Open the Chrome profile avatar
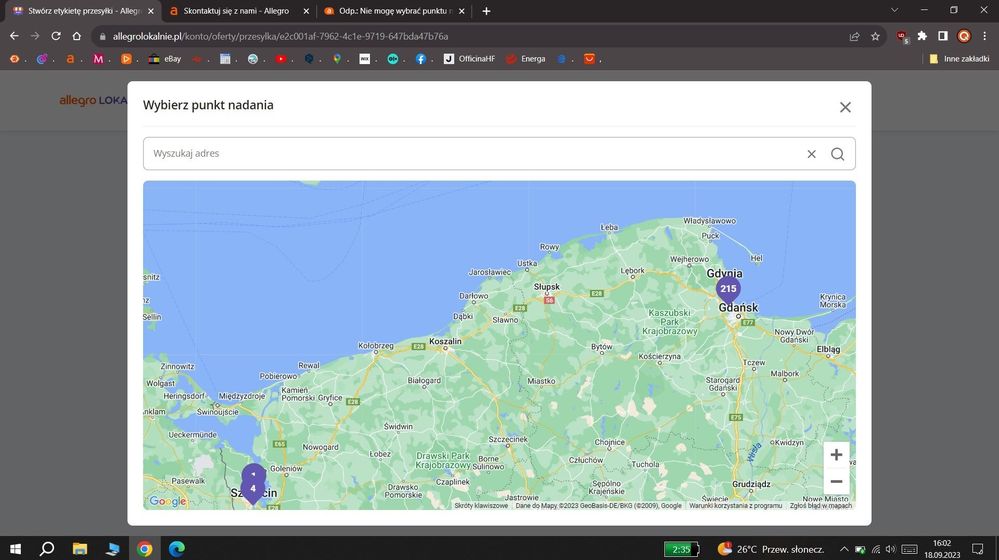 click(x=964, y=36)
